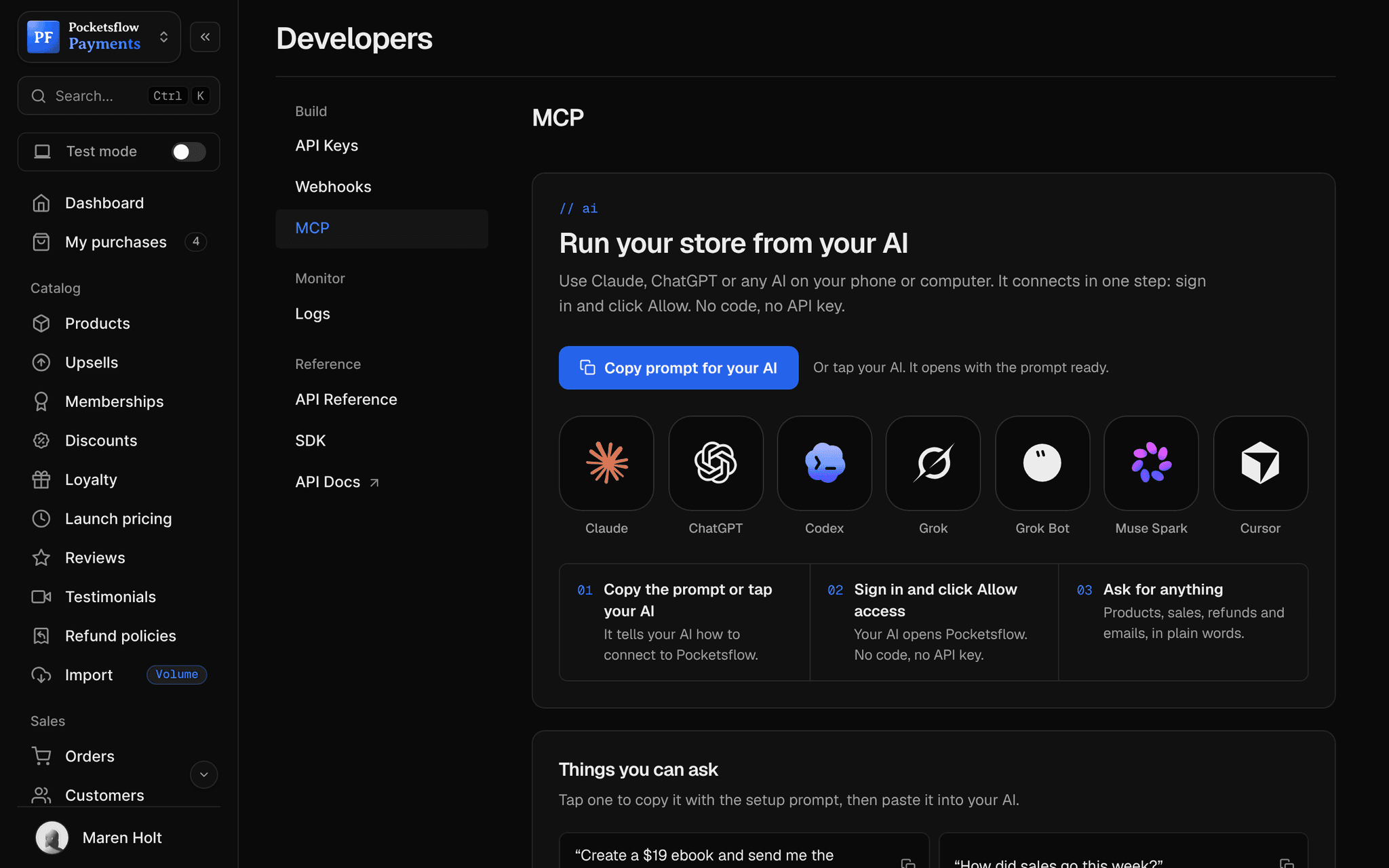Copy the "How did sales go" prompt
Screen dimensions: 1389x868
(x=1286, y=863)
